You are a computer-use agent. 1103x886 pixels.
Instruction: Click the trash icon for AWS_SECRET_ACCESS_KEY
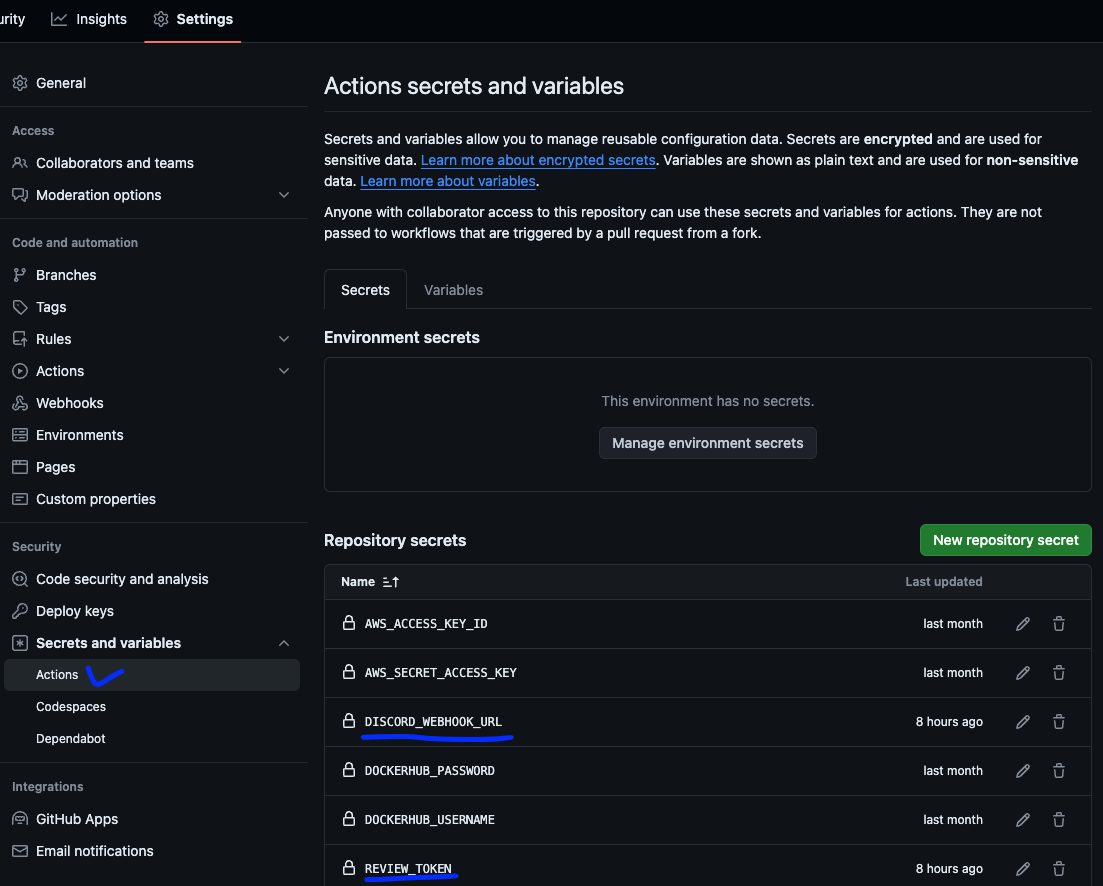tap(1059, 673)
